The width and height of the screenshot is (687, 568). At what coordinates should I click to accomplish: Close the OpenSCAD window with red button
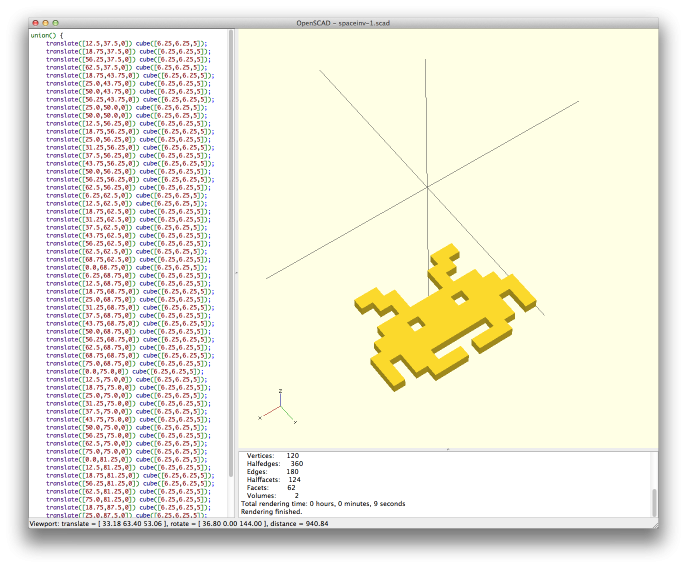click(35, 23)
